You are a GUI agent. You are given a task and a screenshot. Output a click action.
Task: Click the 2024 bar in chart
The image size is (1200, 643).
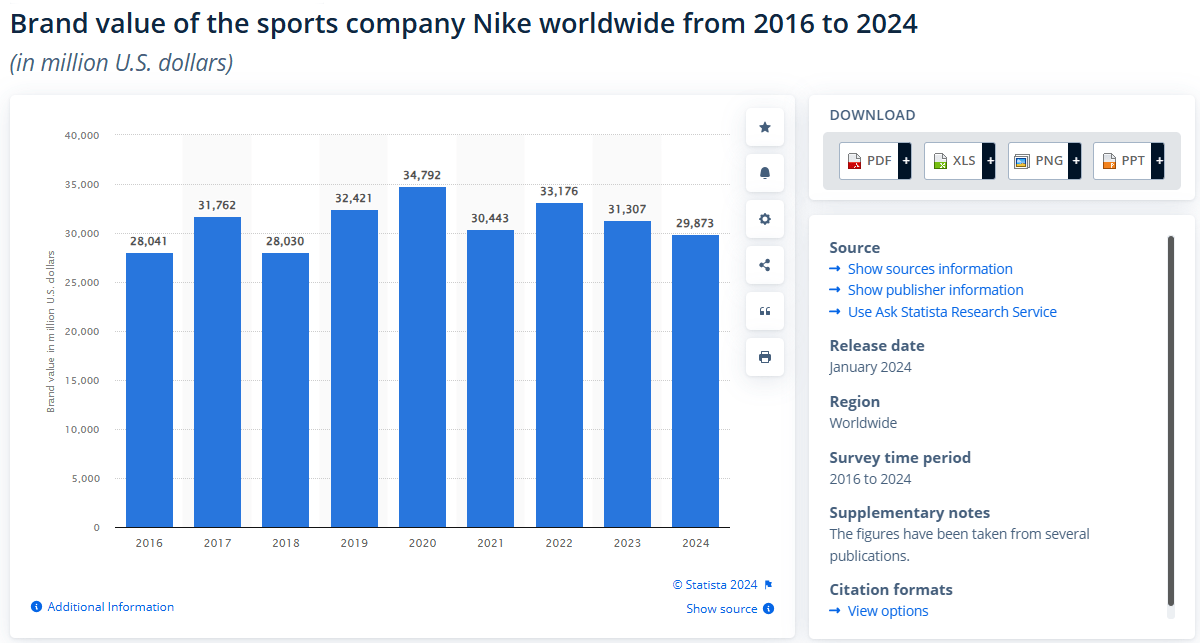695,381
